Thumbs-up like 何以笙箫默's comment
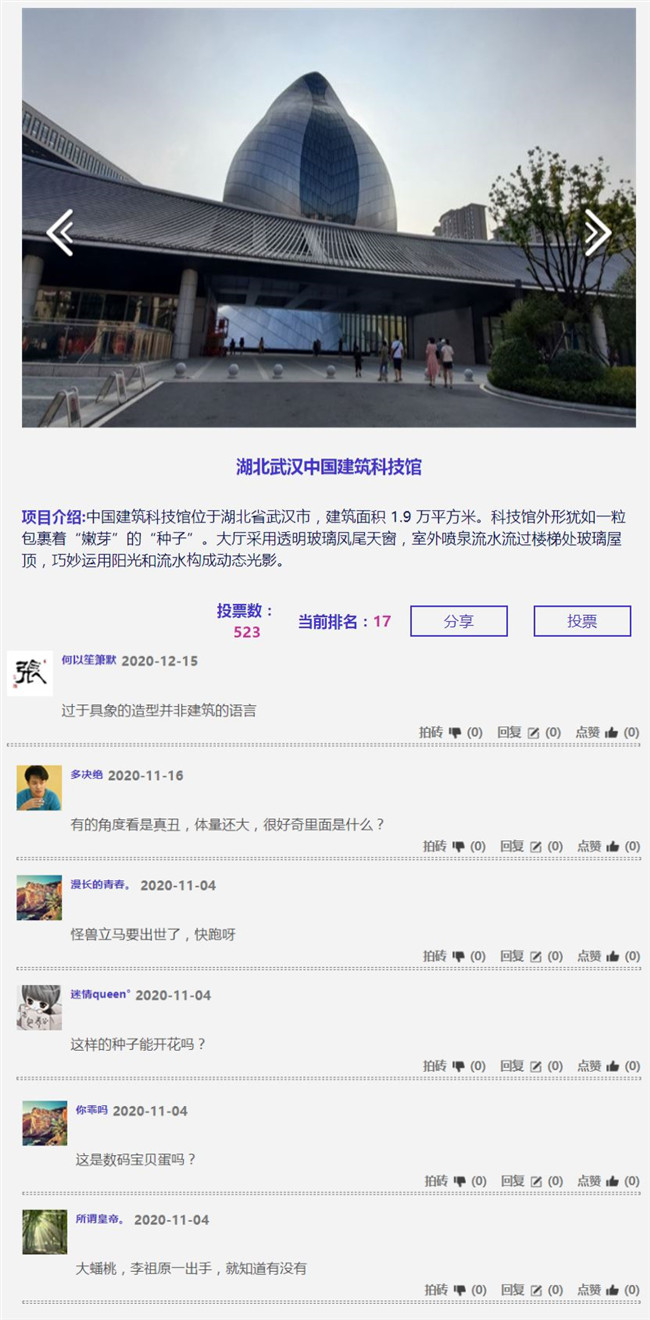Image resolution: width=650 pixels, height=1320 pixels. coord(611,733)
